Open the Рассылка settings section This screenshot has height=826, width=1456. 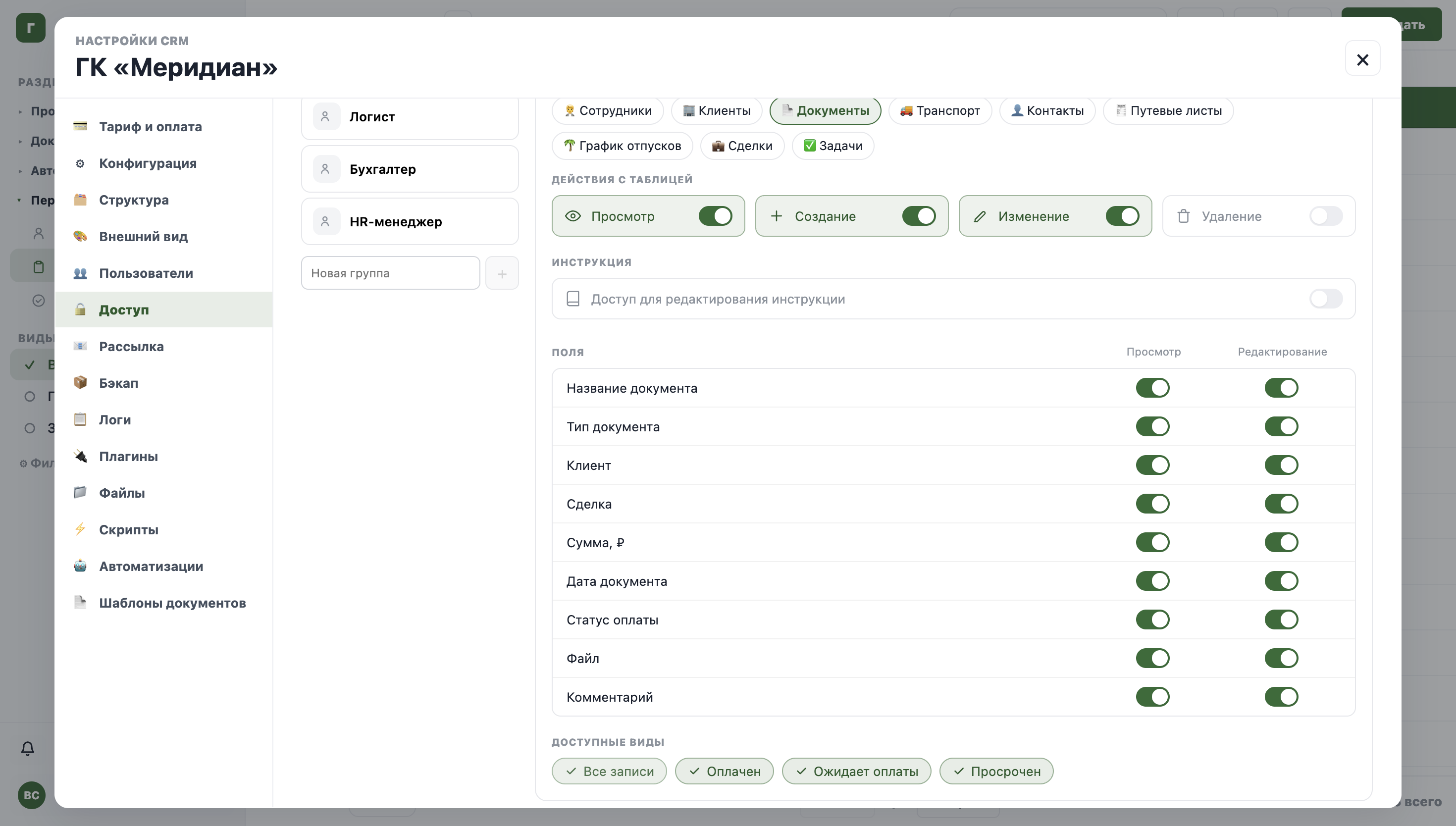(x=164, y=347)
